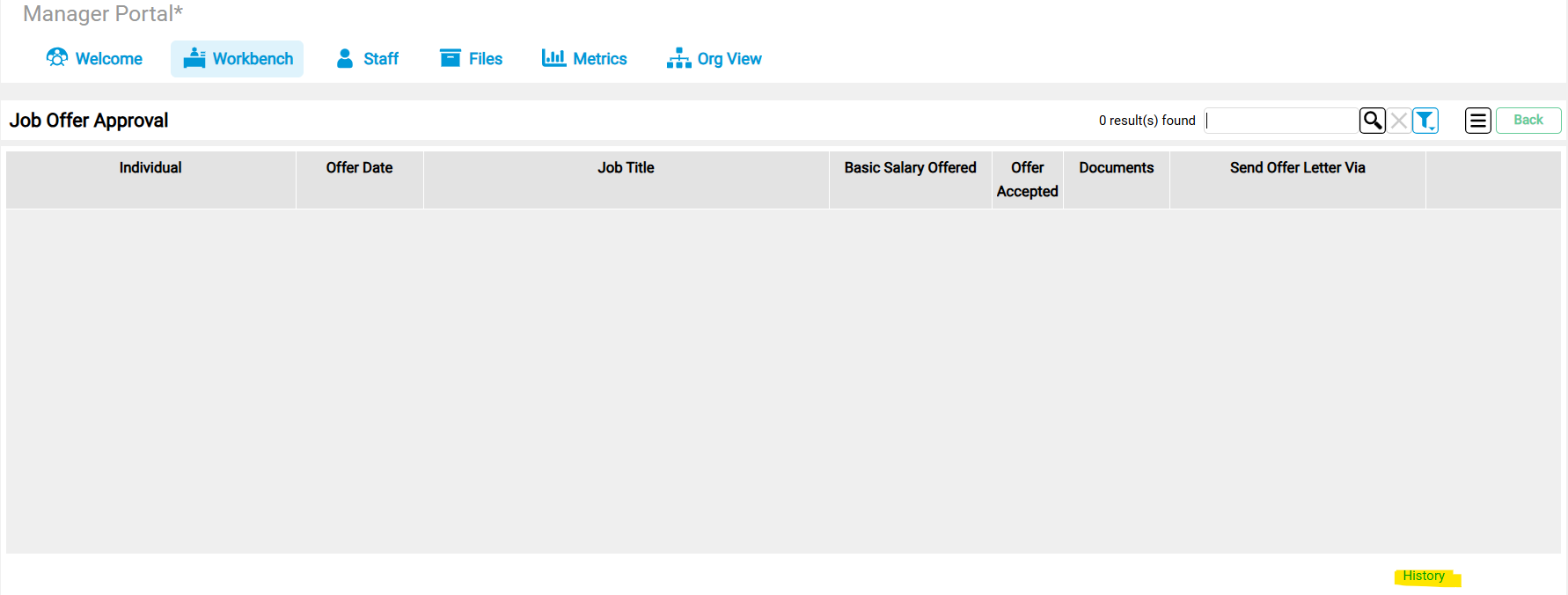Viewport: 1568px width, 595px height.
Task: Select the Workbench tab
Action: [x=238, y=59]
